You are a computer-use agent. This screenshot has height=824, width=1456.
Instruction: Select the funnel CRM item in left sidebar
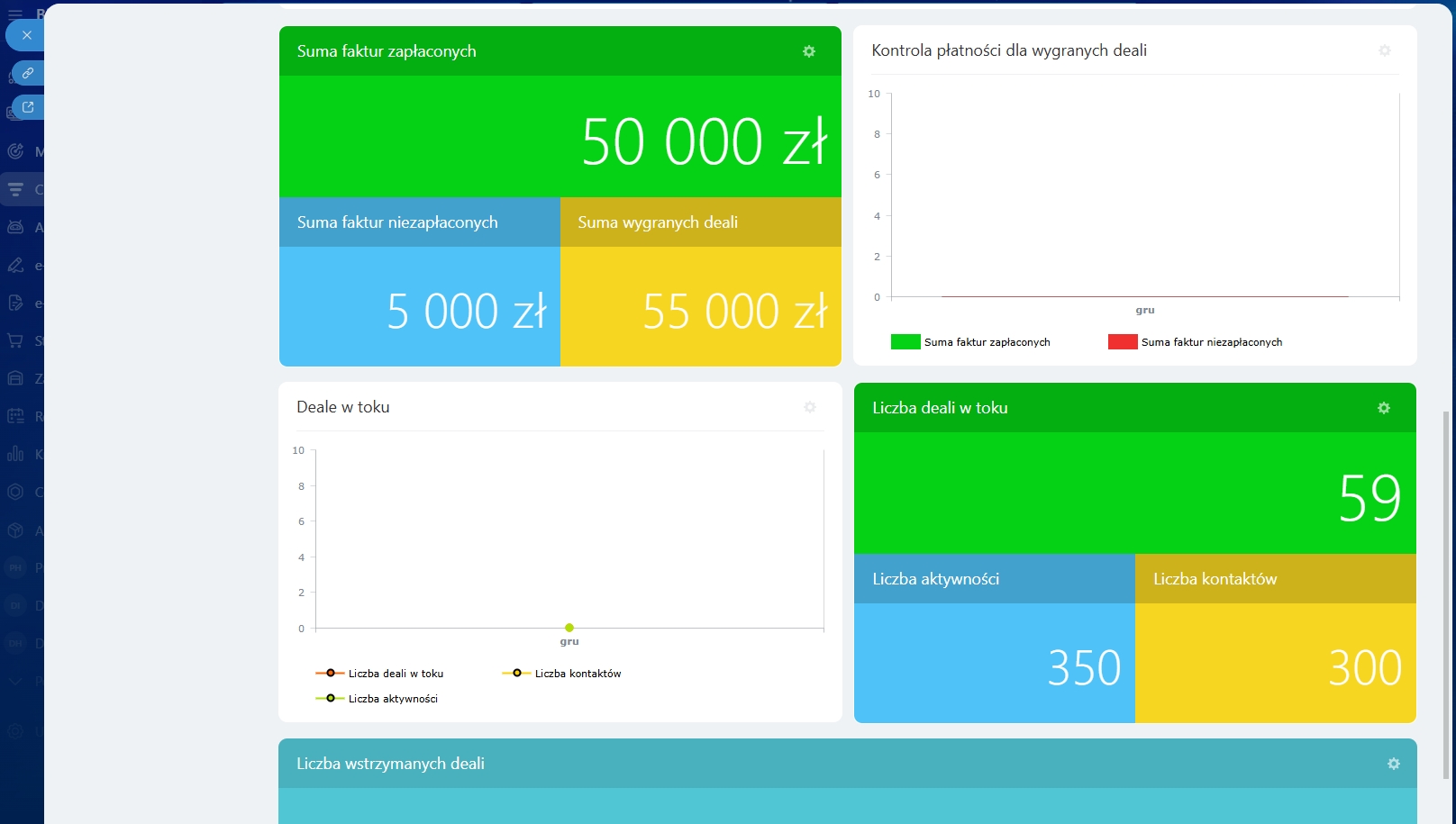click(x=15, y=189)
